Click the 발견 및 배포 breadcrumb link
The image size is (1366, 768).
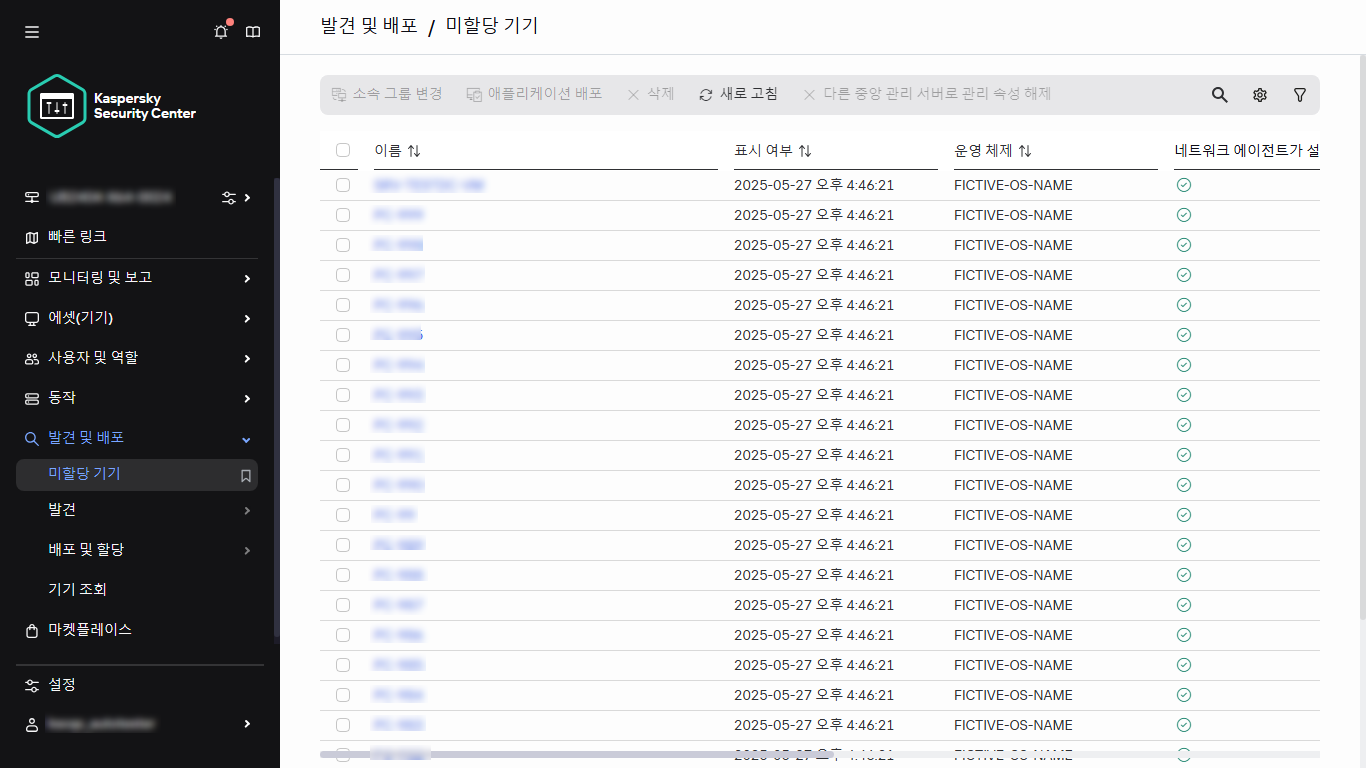point(369,27)
